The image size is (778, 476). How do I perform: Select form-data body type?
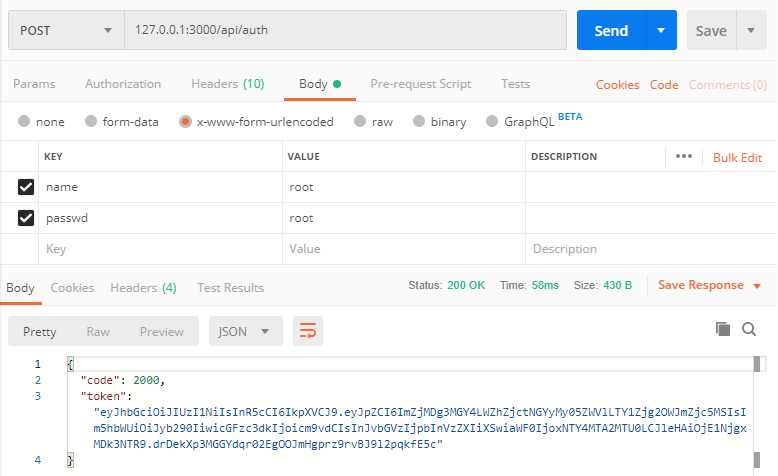coord(91,121)
